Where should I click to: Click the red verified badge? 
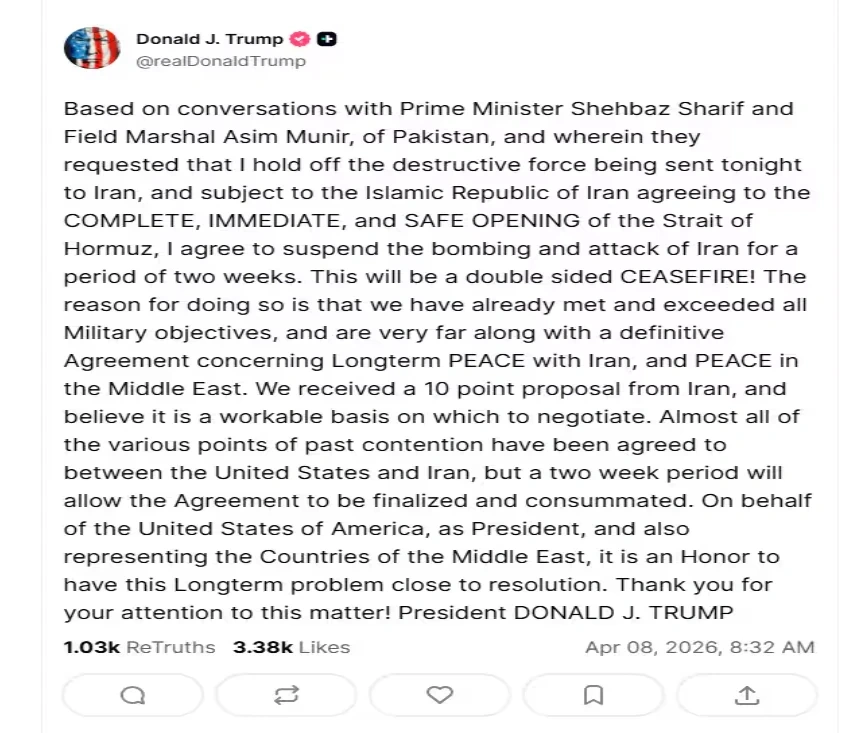point(298,40)
